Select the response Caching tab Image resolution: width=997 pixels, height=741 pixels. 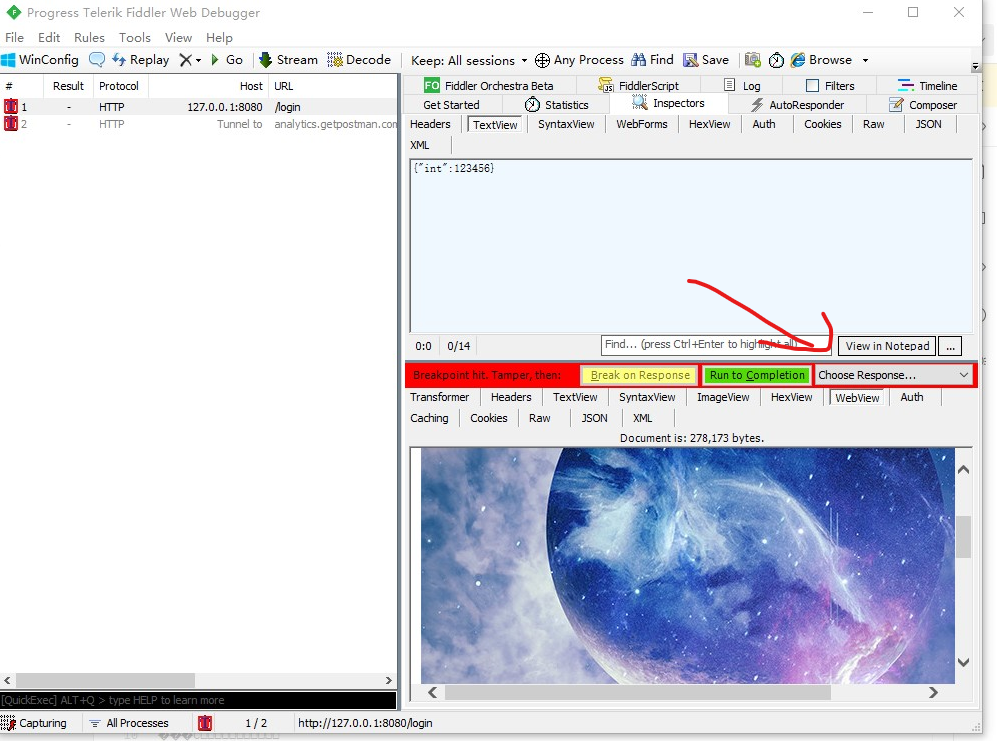point(429,418)
